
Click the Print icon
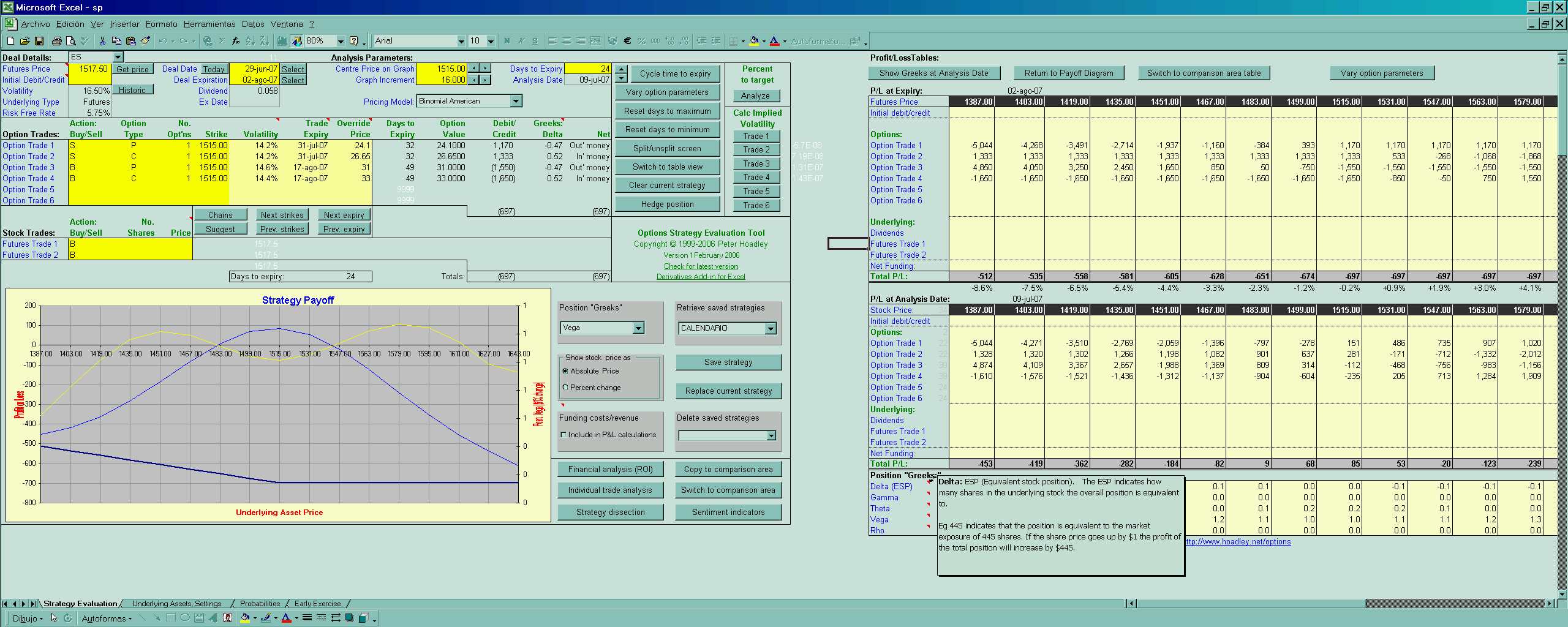pos(57,41)
